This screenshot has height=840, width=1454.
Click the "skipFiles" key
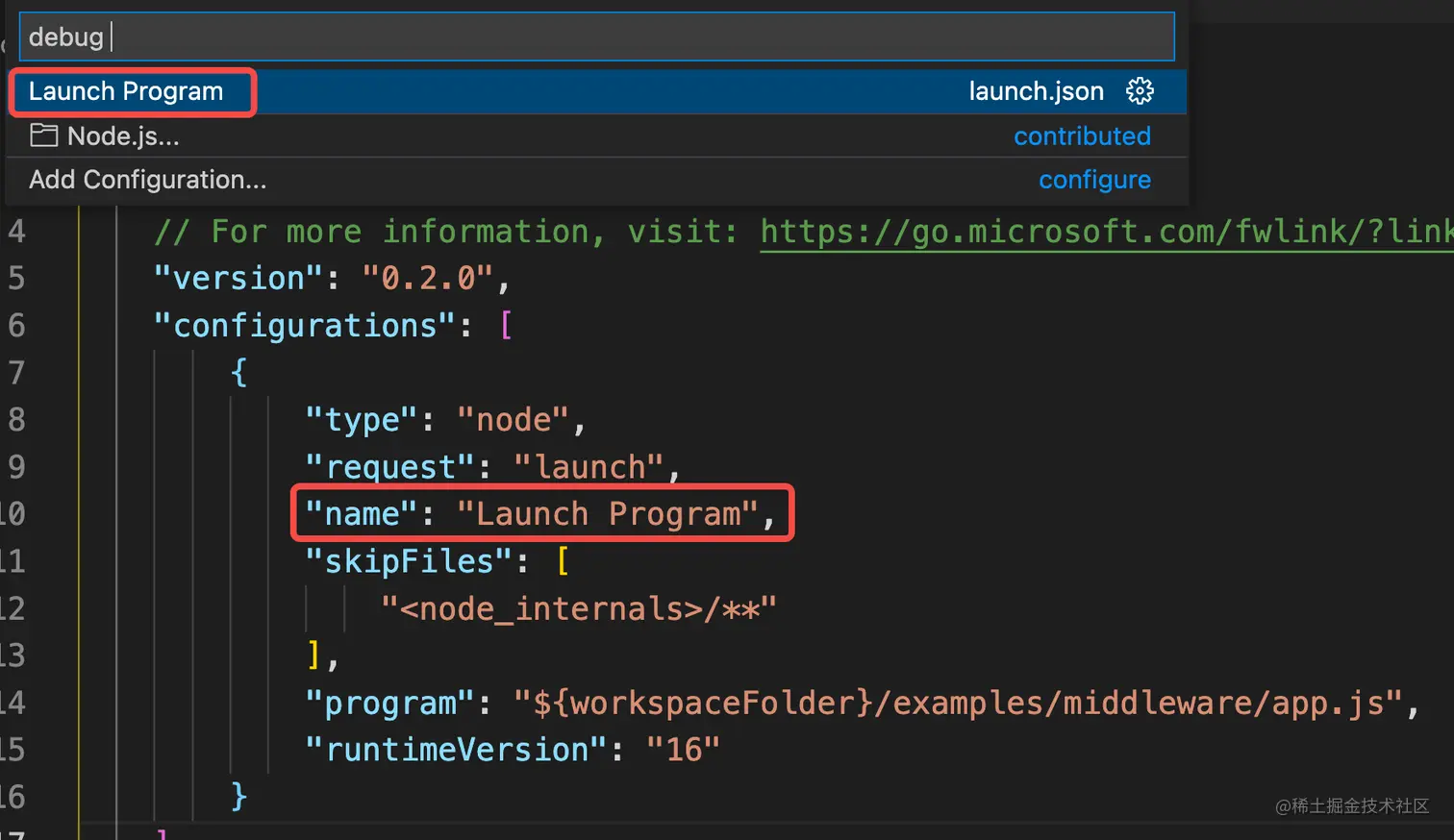tap(409, 561)
